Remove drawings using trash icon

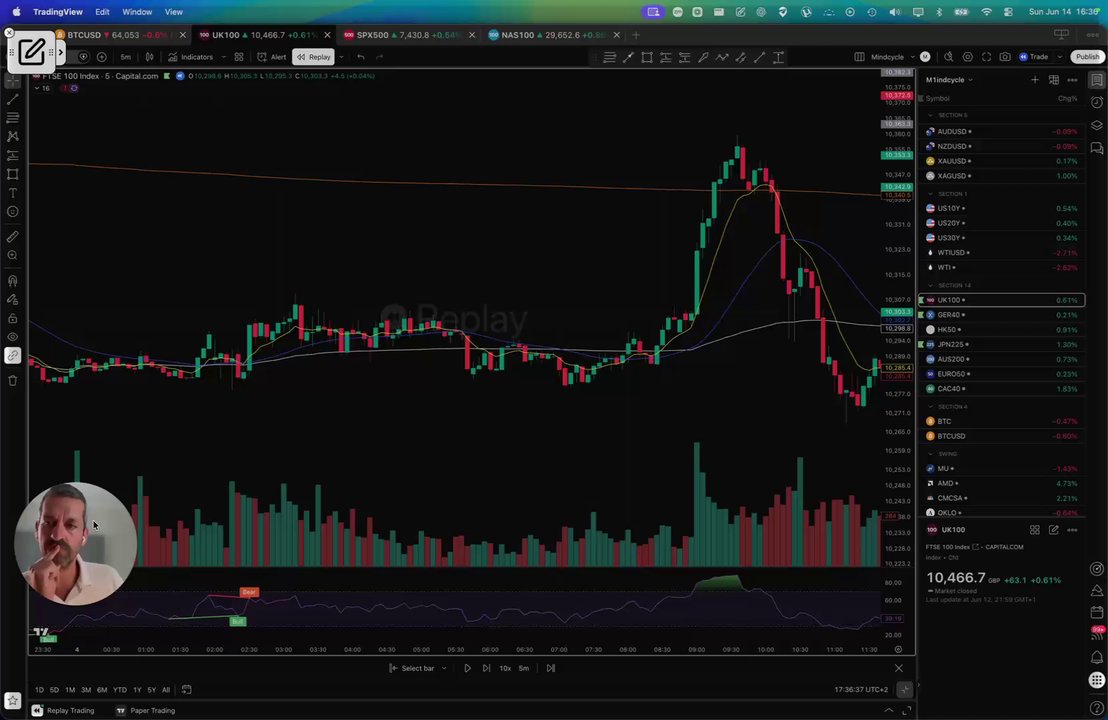pos(13,381)
